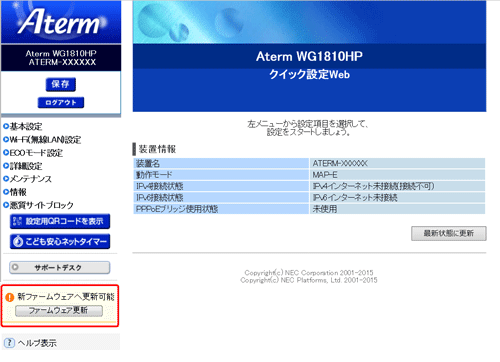Click the blue arrow icon beside Wi-Fi(無線LAN)設定
This screenshot has height=362, width=500.
point(6,140)
